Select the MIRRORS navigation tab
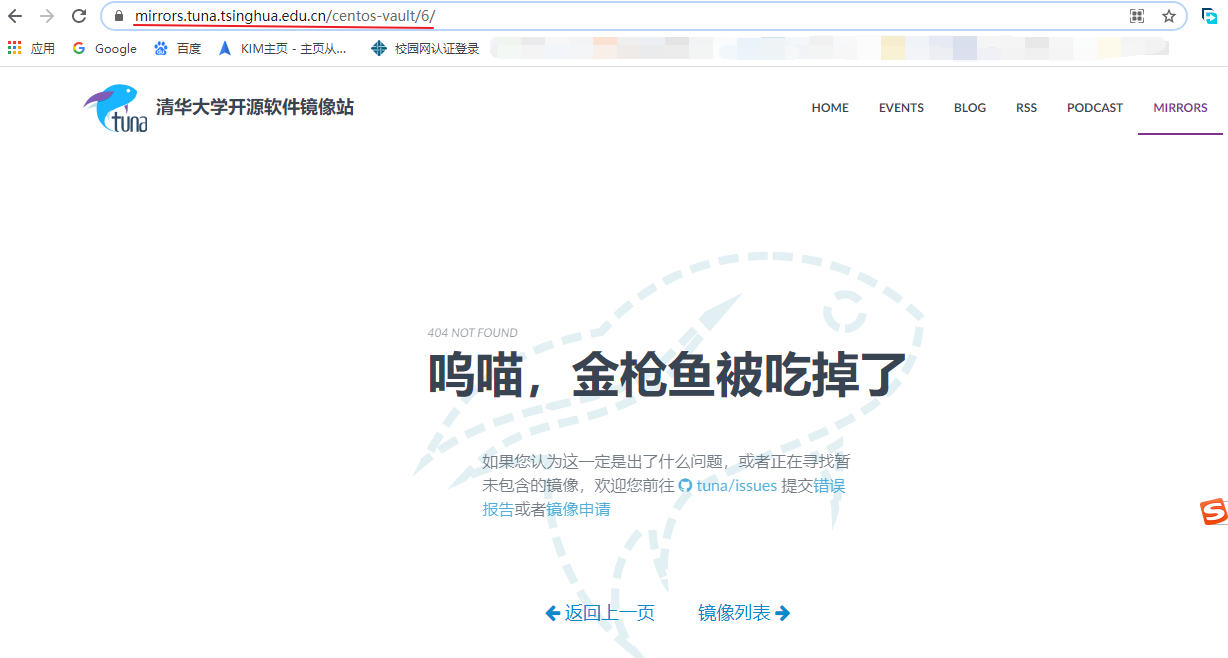Image resolution: width=1228 pixels, height=658 pixels. coord(1180,108)
